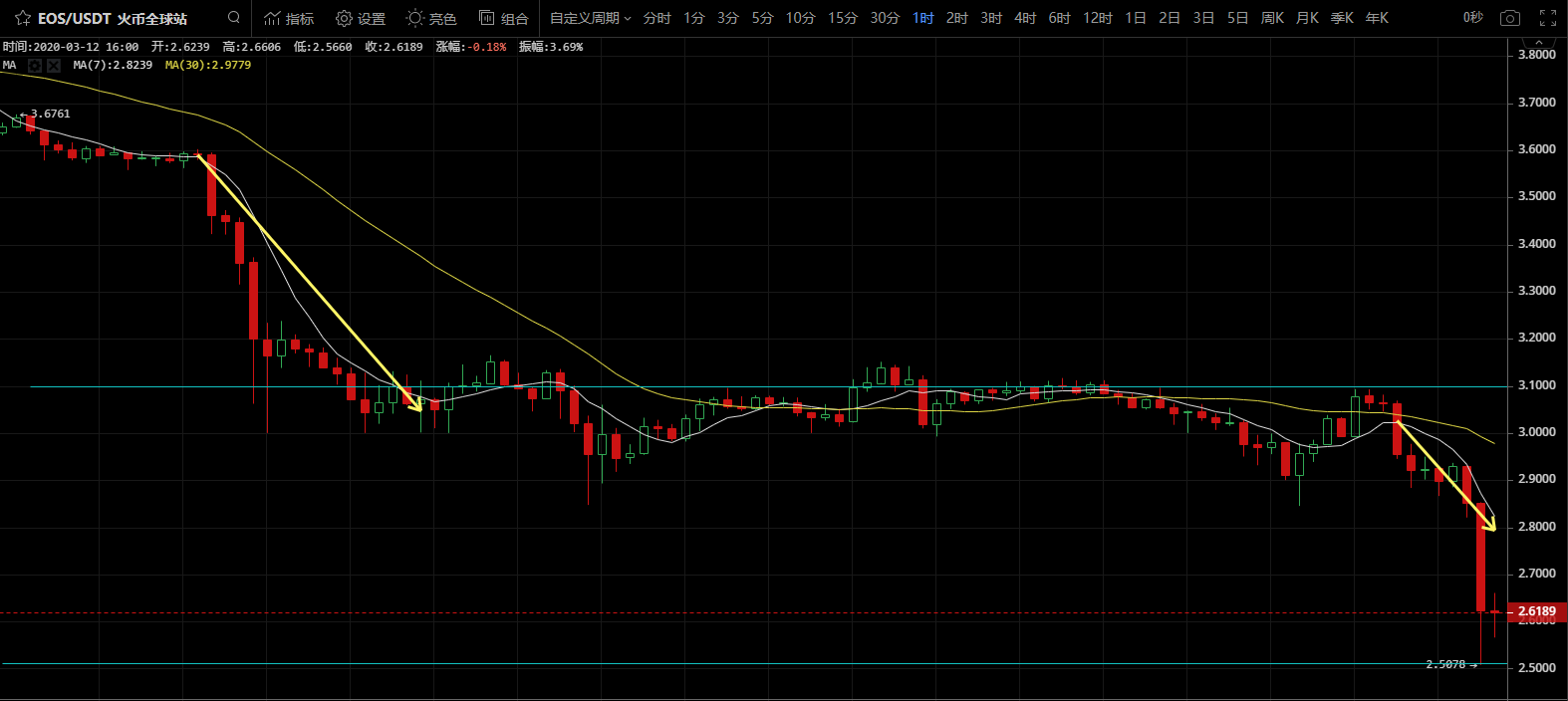Switch to 周K weekly candles
Image resolution: width=1568 pixels, height=701 pixels.
point(1272,18)
